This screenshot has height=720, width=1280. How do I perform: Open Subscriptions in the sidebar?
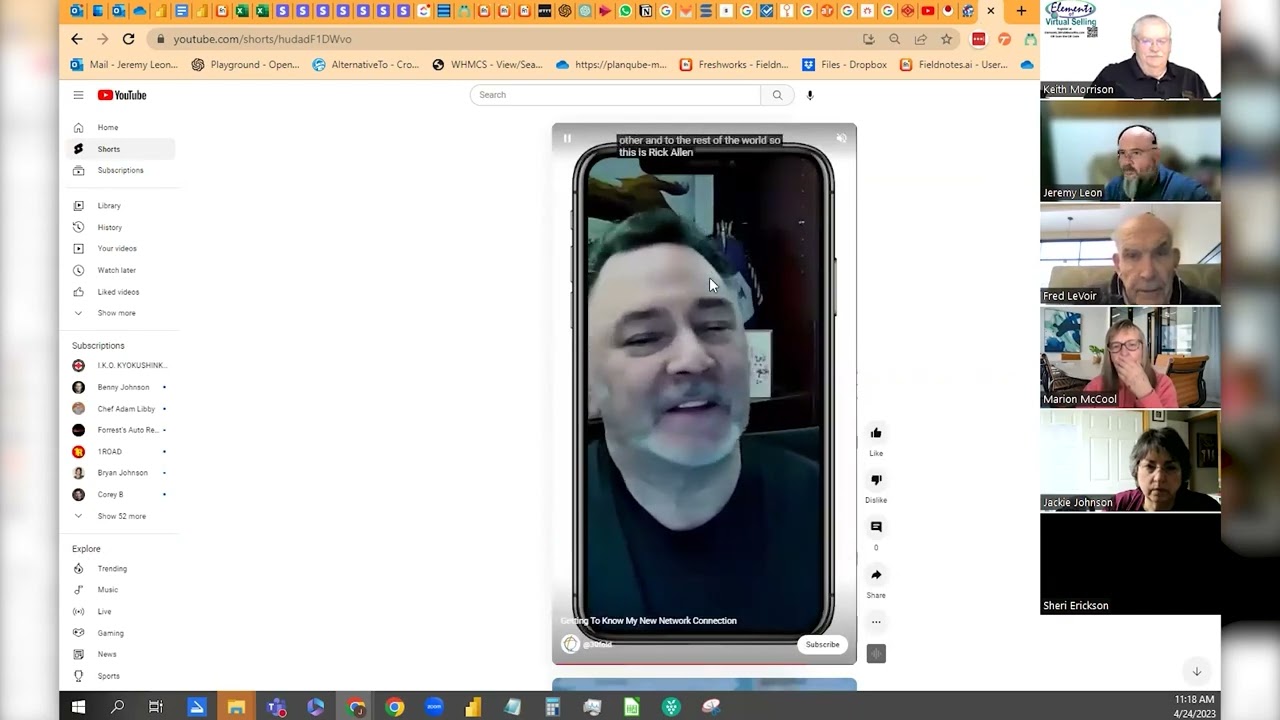(x=121, y=170)
